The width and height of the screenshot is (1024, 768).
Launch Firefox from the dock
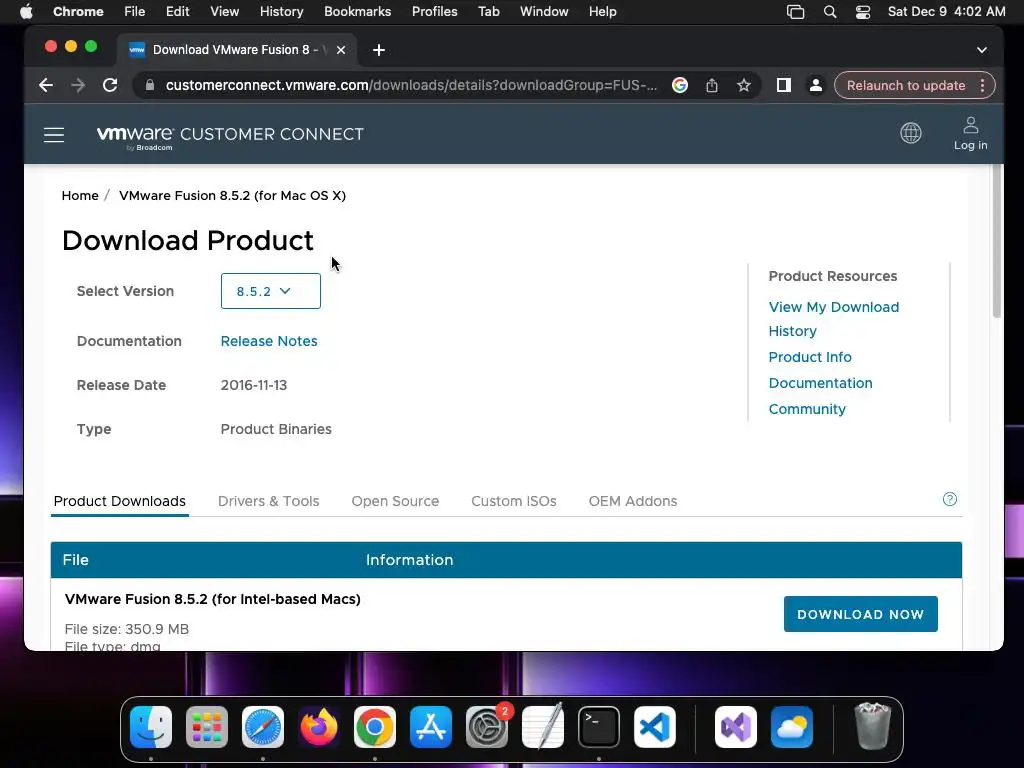click(x=319, y=727)
